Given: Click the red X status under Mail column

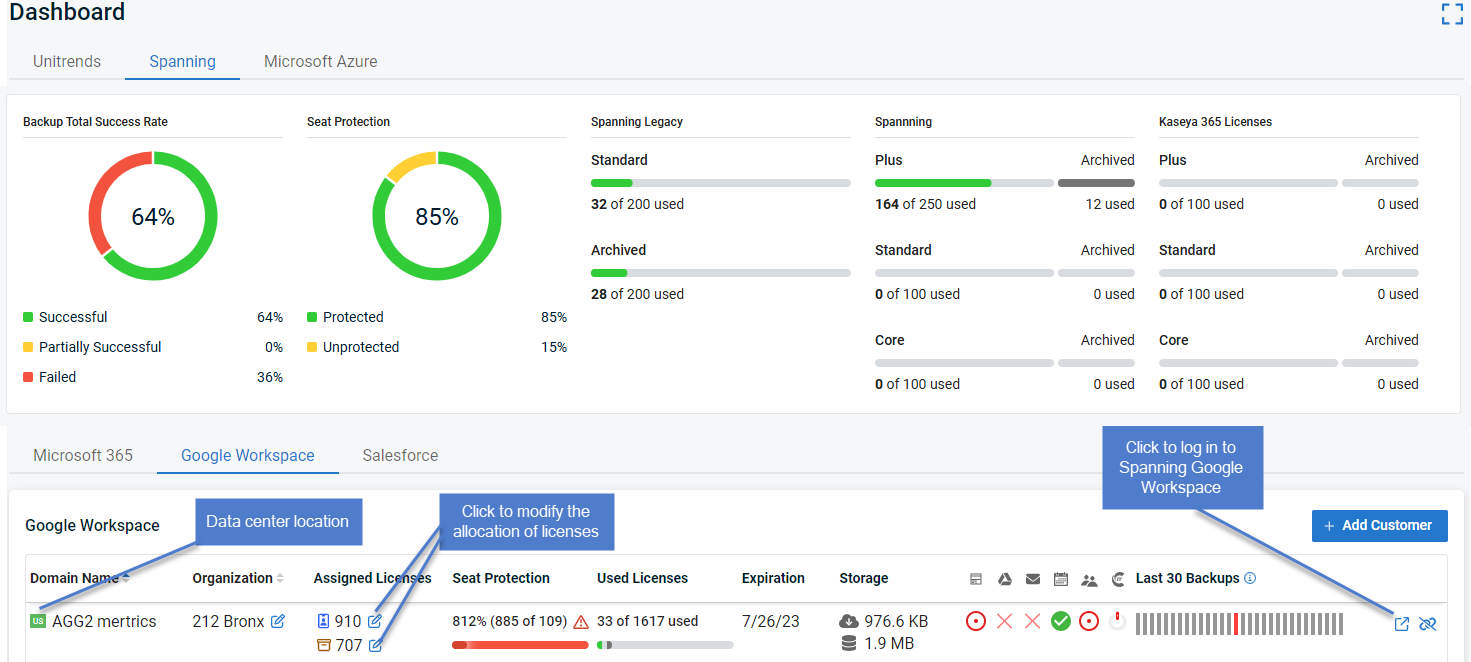Looking at the screenshot, I should [x=1033, y=621].
